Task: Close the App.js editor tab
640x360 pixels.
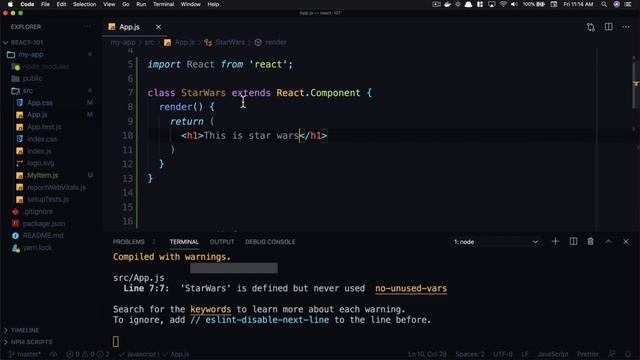Action: click(x=158, y=27)
